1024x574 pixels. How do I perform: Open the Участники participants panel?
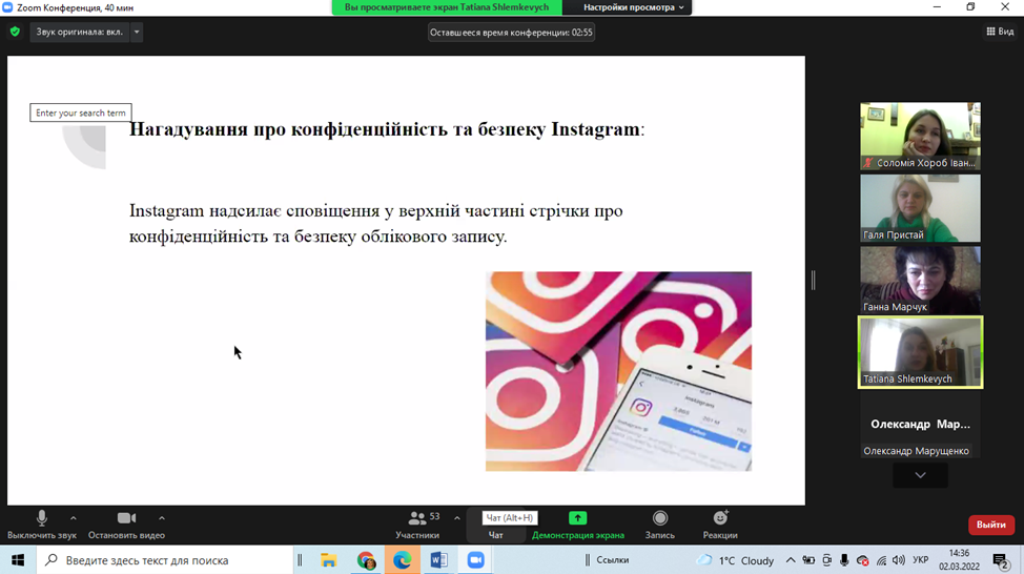[418, 525]
